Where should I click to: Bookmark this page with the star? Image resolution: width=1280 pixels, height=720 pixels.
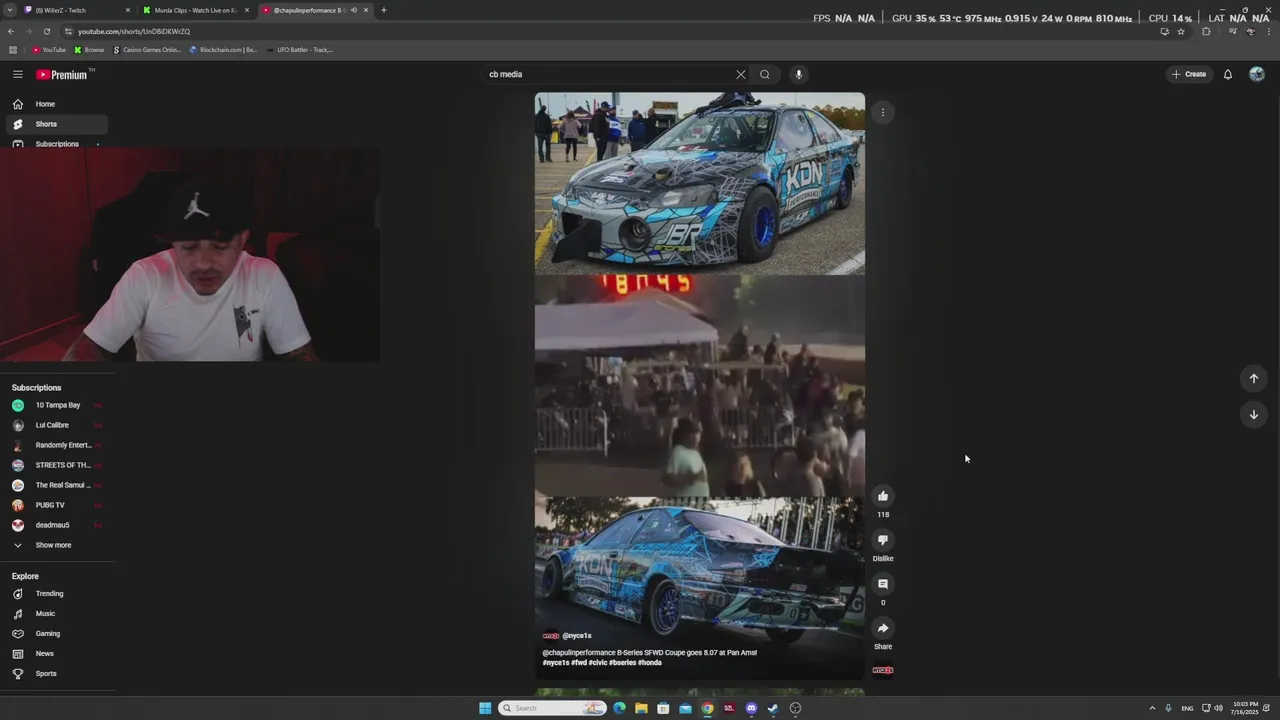[x=1181, y=31]
